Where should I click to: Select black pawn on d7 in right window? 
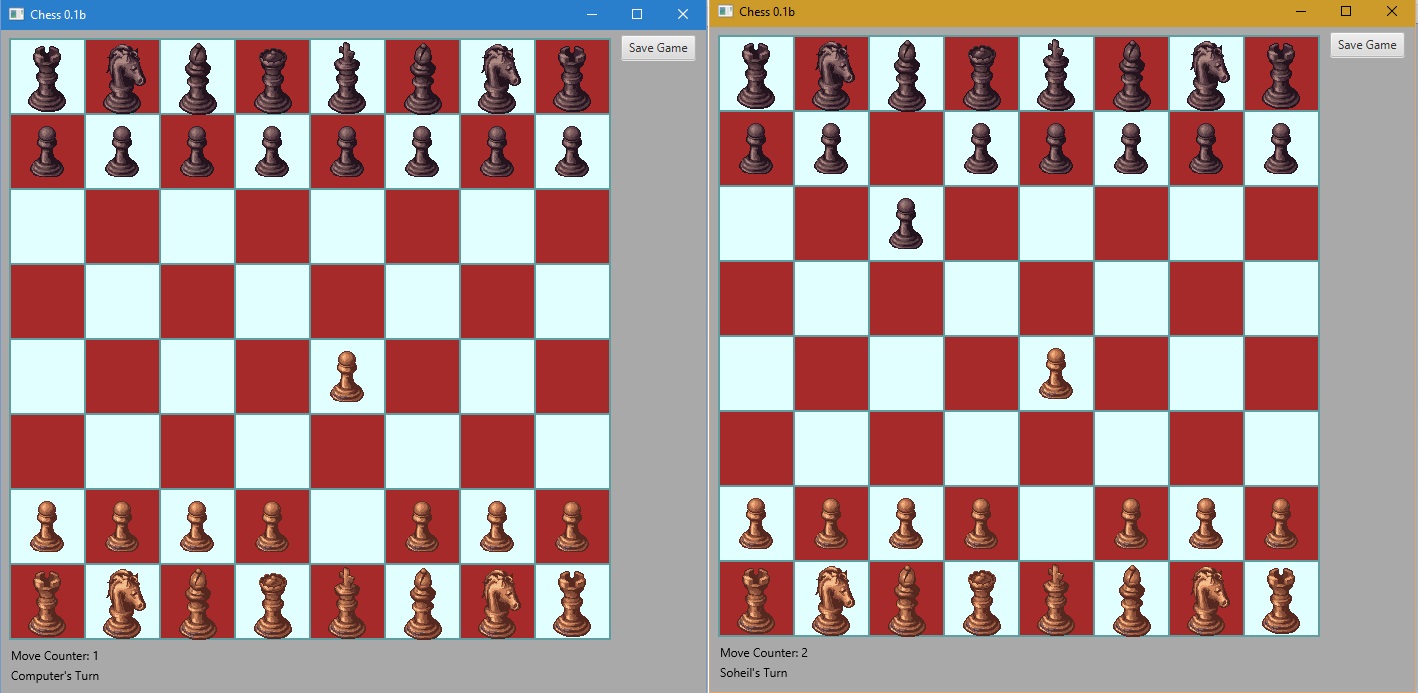(x=981, y=149)
